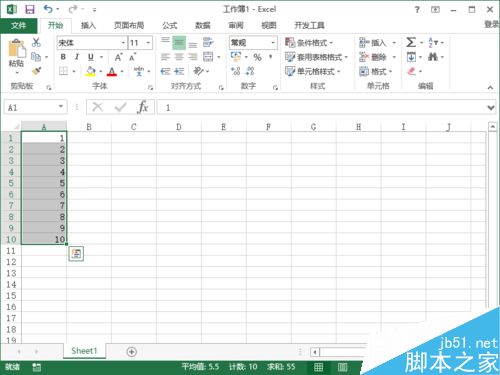Increase font size
Viewport: 500px width, 375px height.
[118, 57]
